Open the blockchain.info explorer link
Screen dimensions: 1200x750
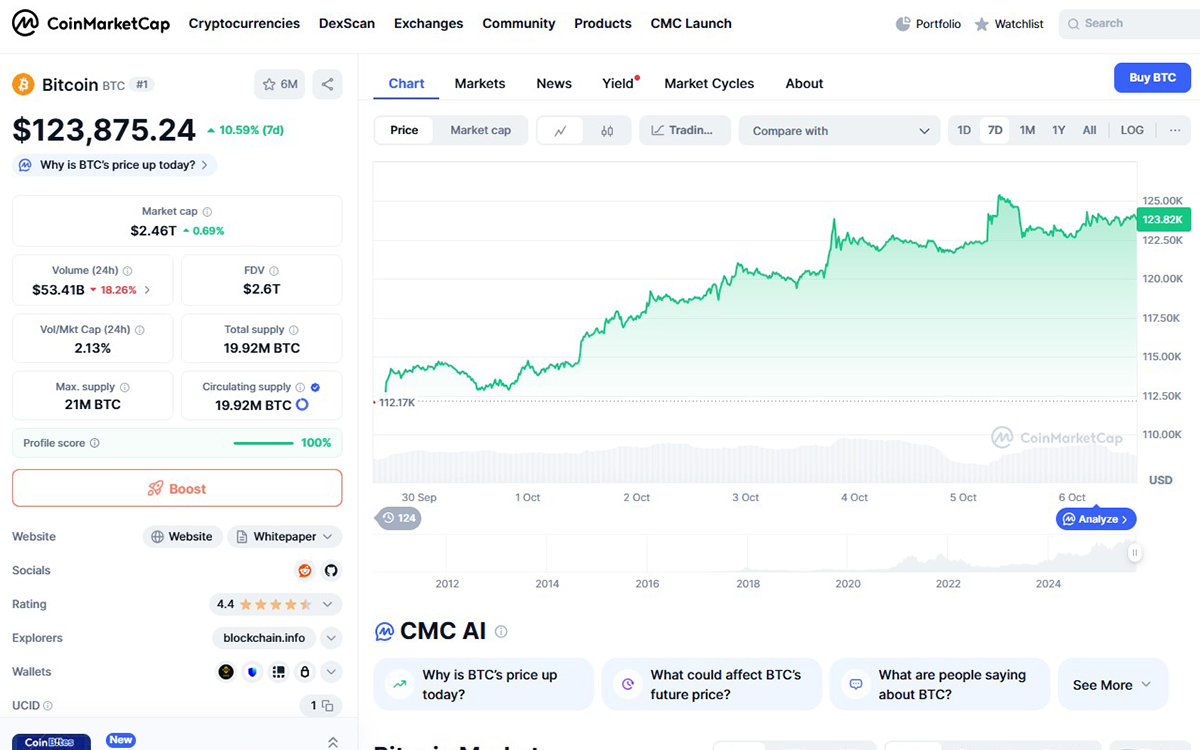(x=262, y=637)
